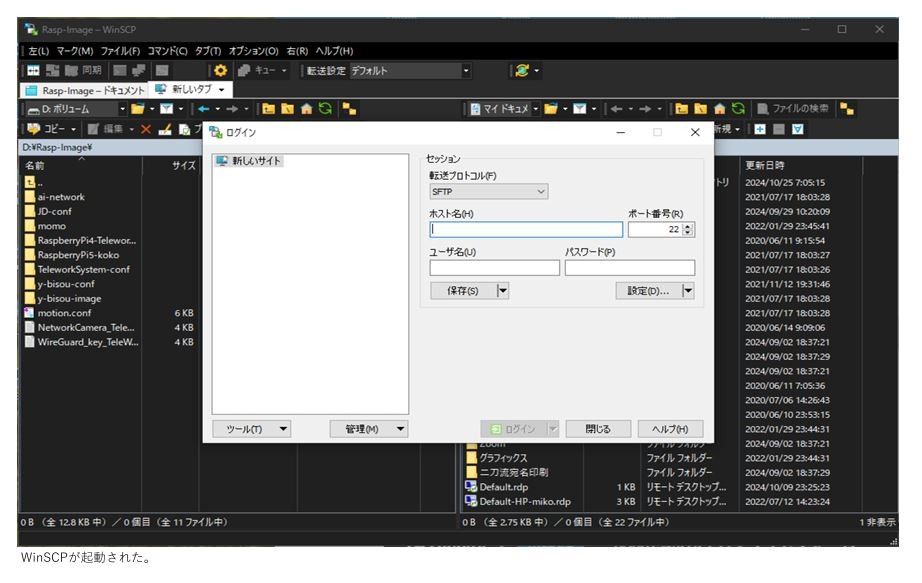Screen dimensions: 922x583
Task: Toggle directory tree in right panel
Action: (847, 109)
